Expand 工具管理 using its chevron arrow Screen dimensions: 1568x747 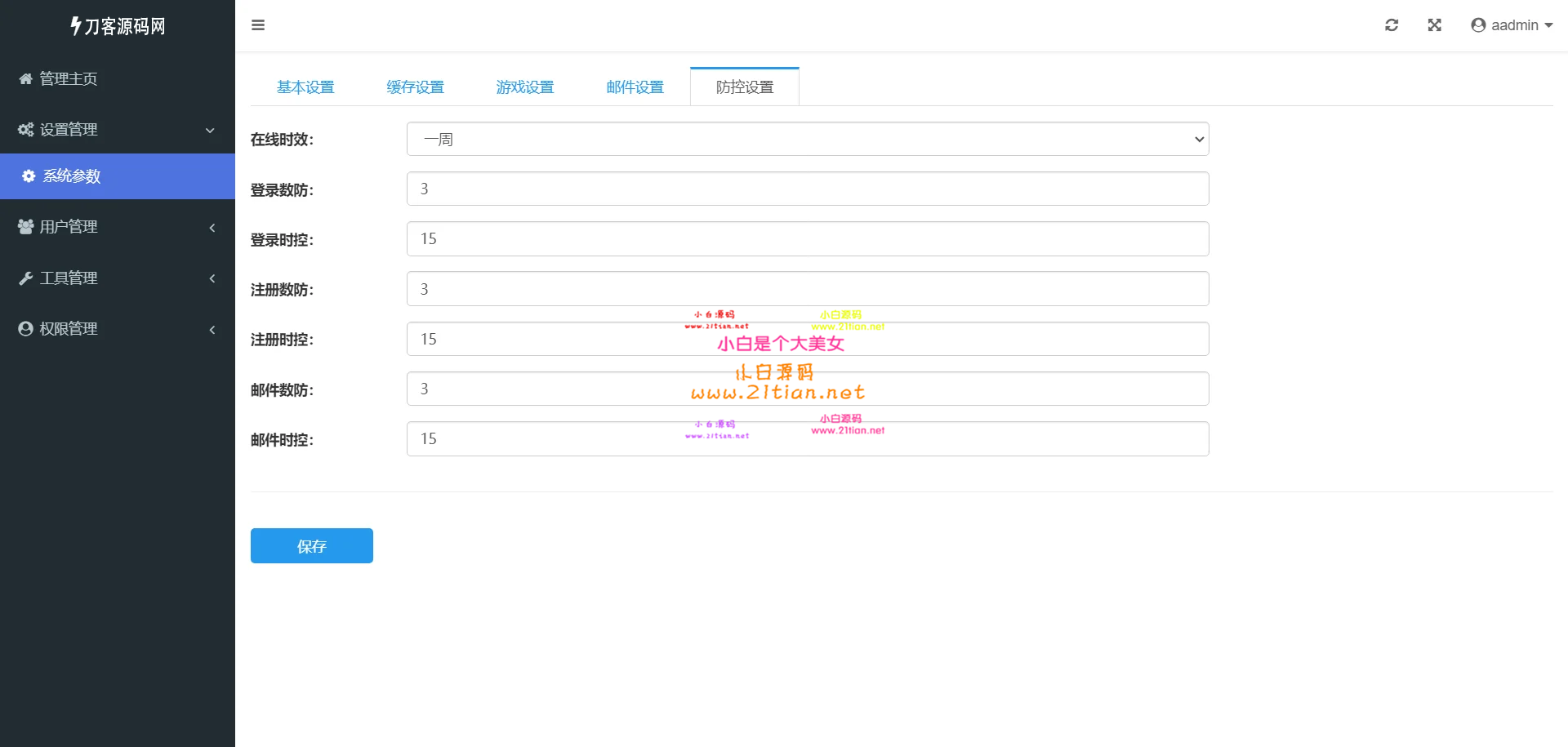pos(212,278)
